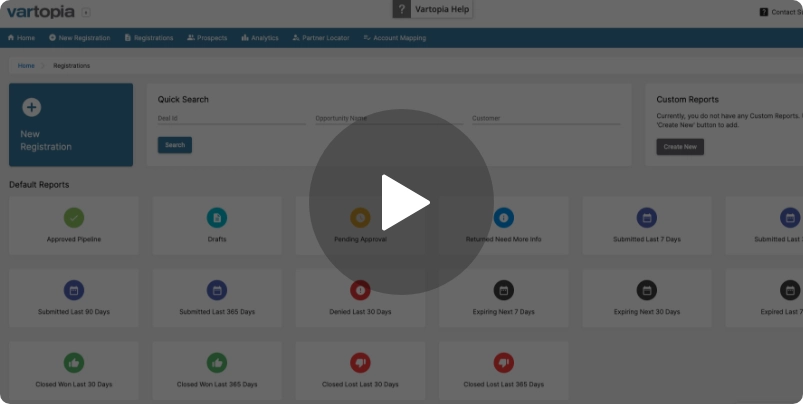Click Closed Won Last 365 Days label

[x=217, y=385]
